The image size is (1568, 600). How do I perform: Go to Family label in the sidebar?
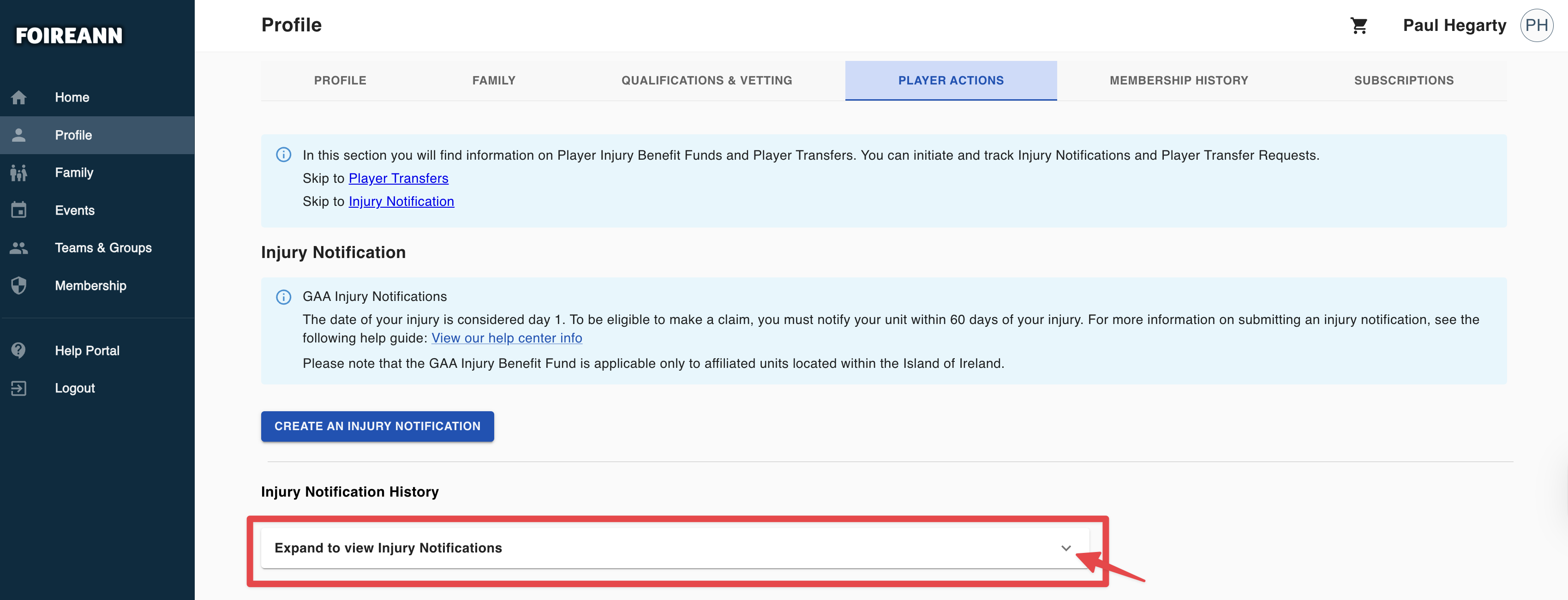coord(74,173)
